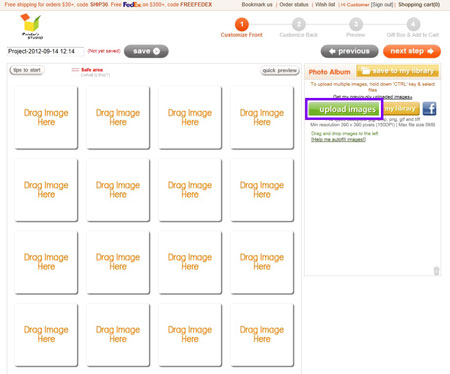Click the previous button
This screenshot has width=450, height=374.
point(349,51)
